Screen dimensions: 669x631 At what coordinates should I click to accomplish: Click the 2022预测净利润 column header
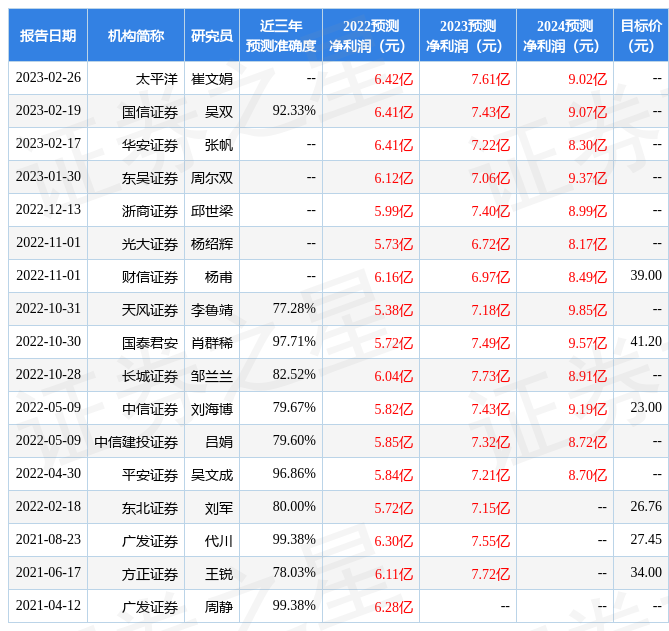371,35
